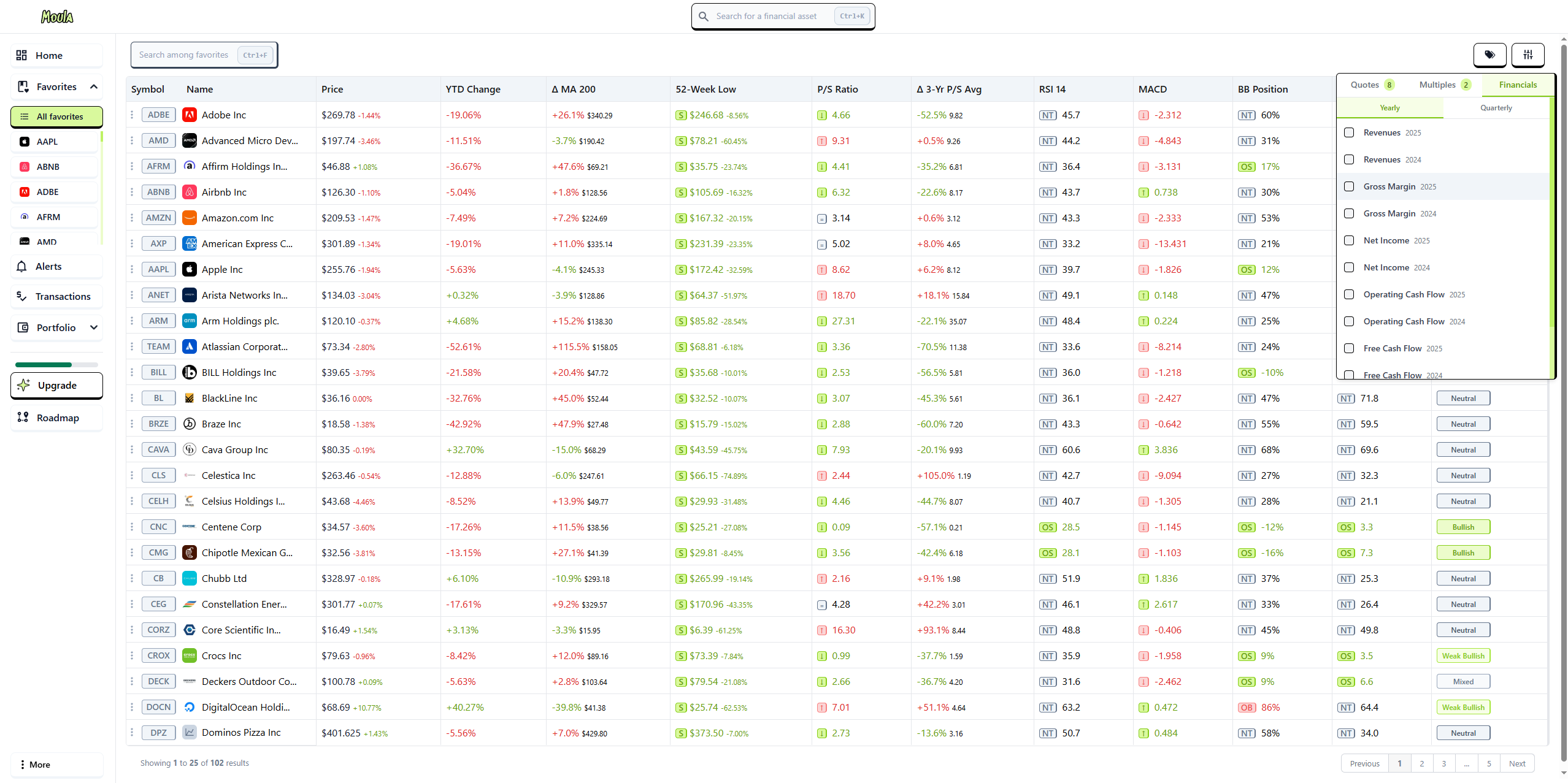Open the ADBE symbol tag link
Image resolution: width=1568 pixels, height=783 pixels.
[x=158, y=115]
